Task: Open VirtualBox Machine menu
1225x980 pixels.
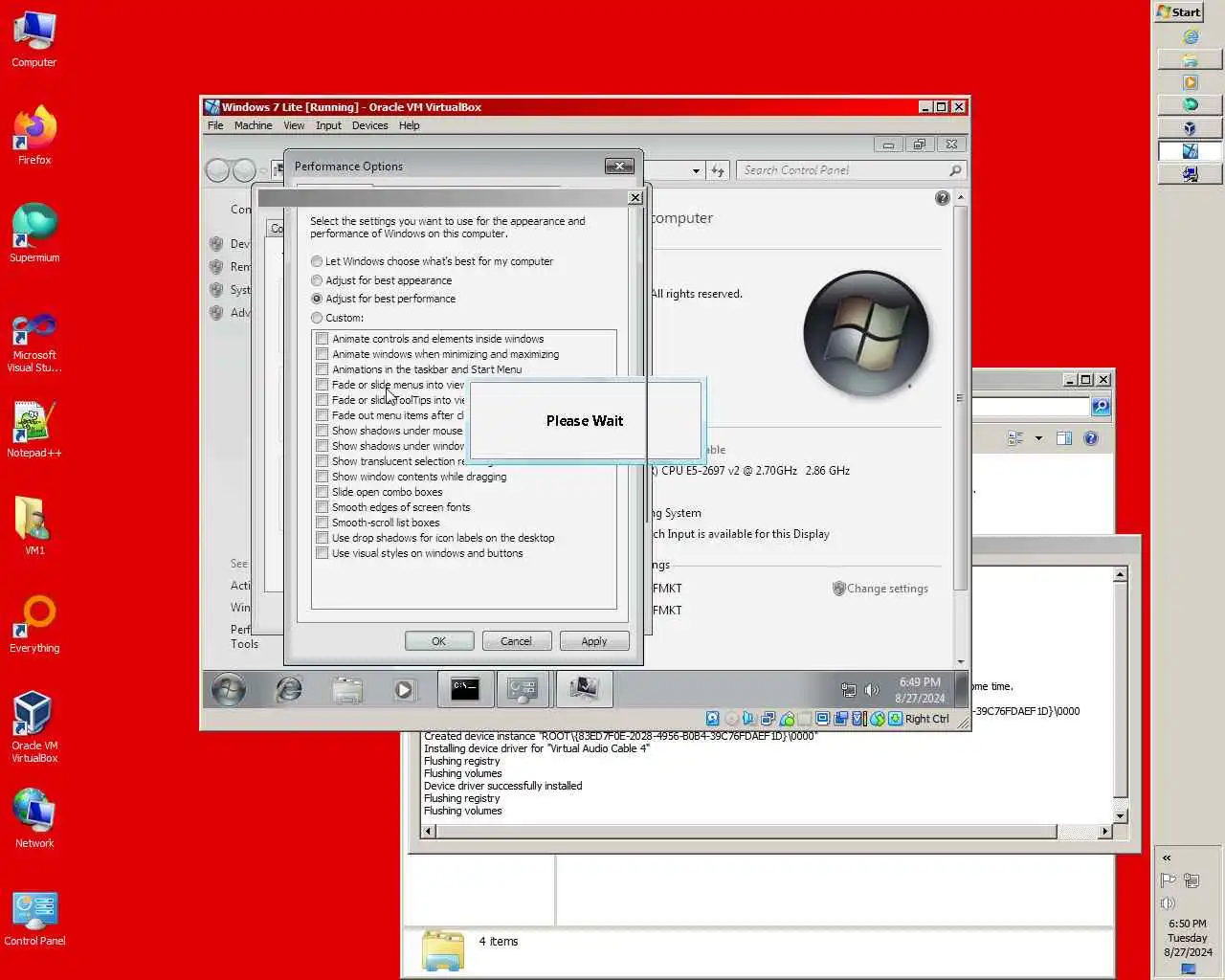Action: tap(253, 125)
